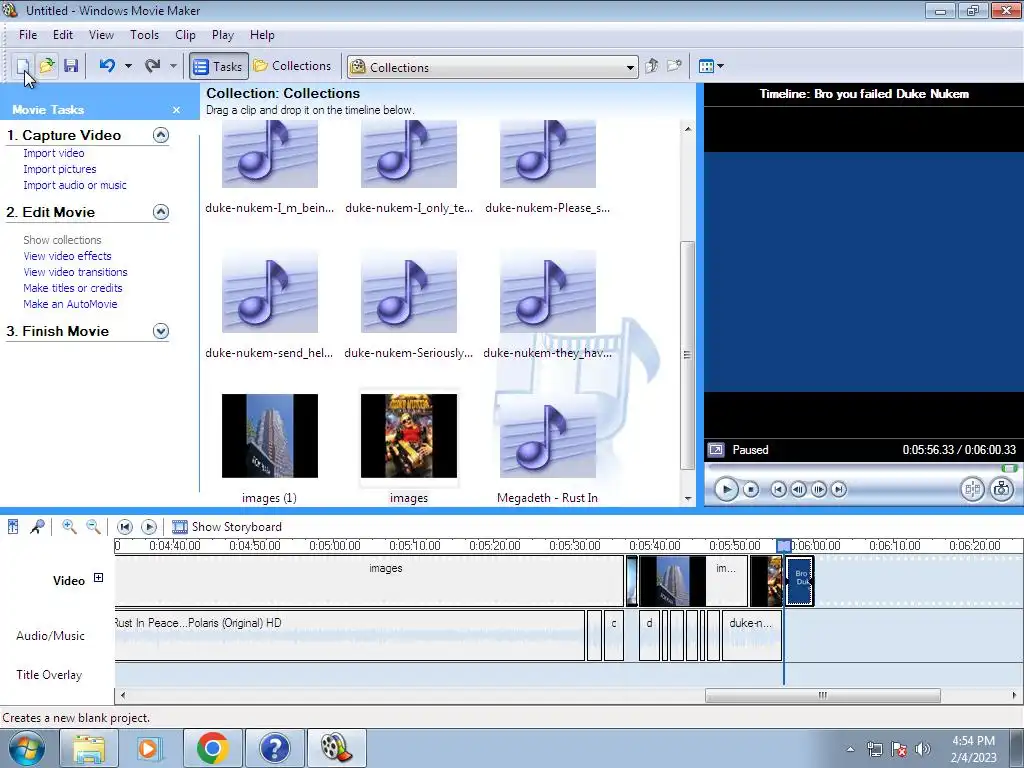
Task: Click Make an AutoMovie link
Action: point(70,304)
